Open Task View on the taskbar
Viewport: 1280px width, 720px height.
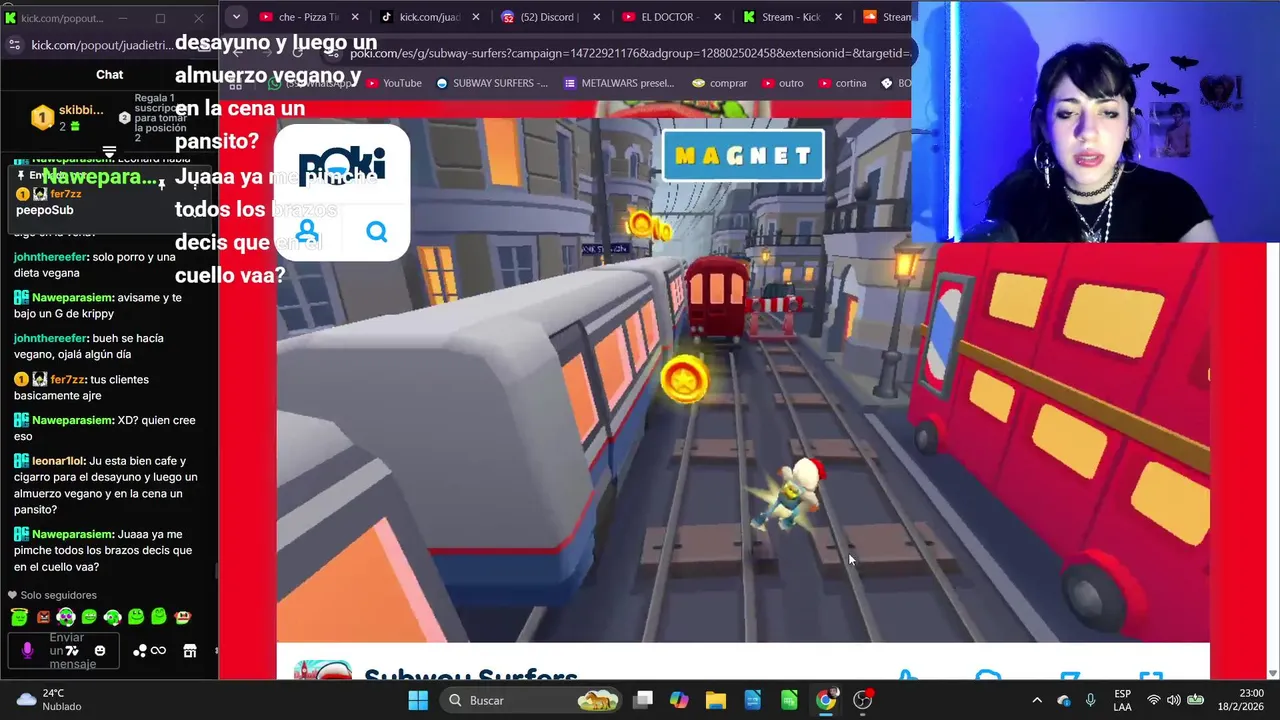(643, 700)
